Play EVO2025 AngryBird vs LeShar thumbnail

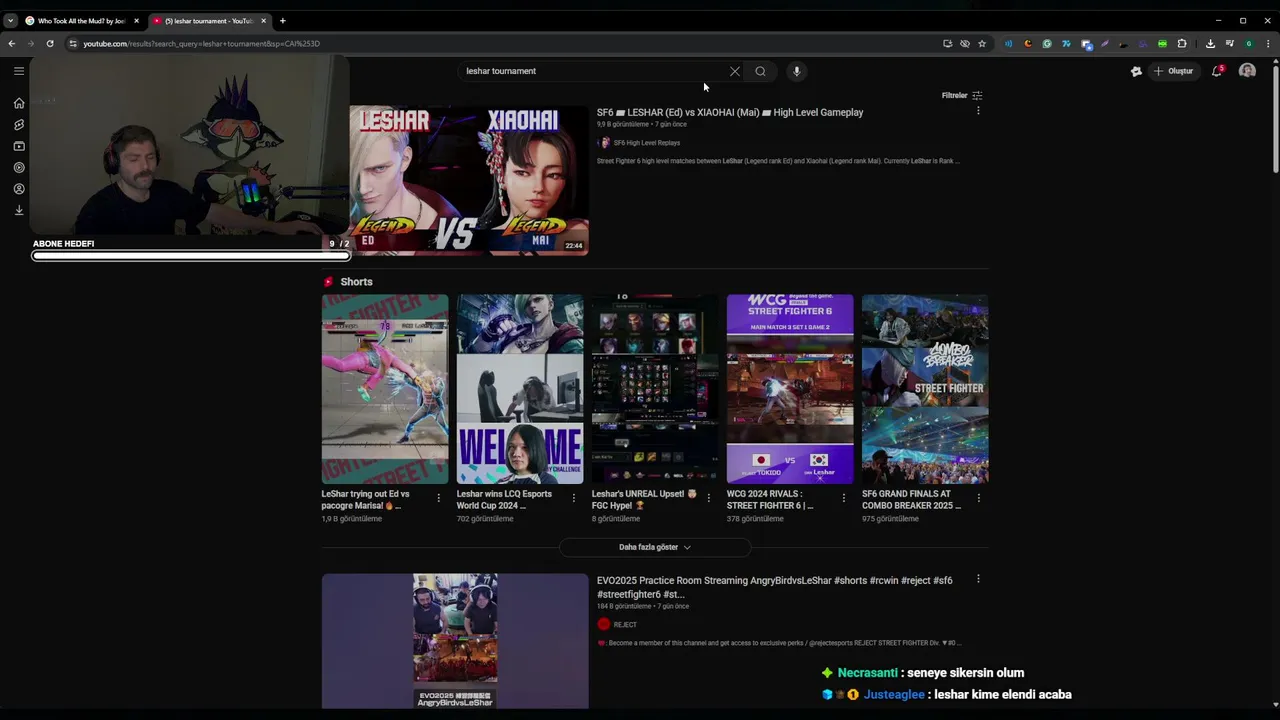coord(455,641)
